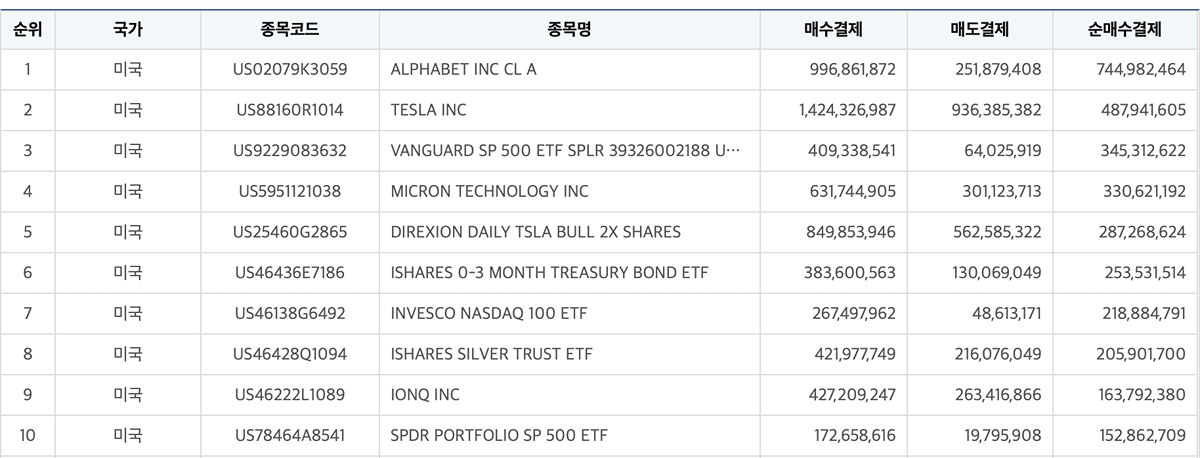Click the INVESCO NASDAQ 100 ETF name
The image size is (1200, 458).
pos(489,314)
